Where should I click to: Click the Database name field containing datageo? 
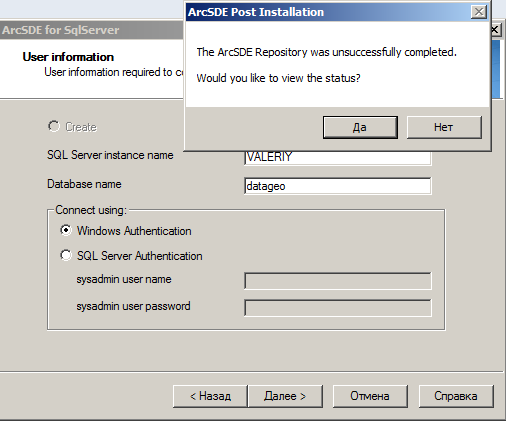[338, 186]
